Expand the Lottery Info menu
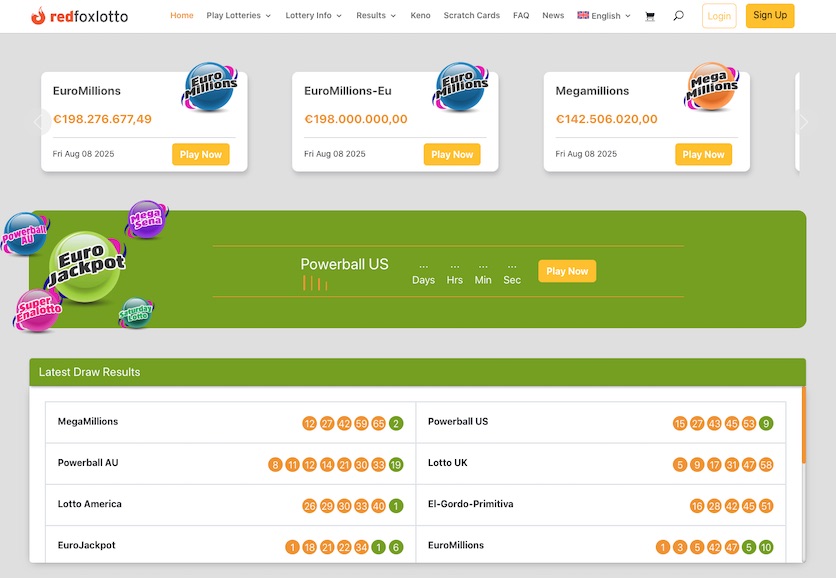 pos(314,15)
